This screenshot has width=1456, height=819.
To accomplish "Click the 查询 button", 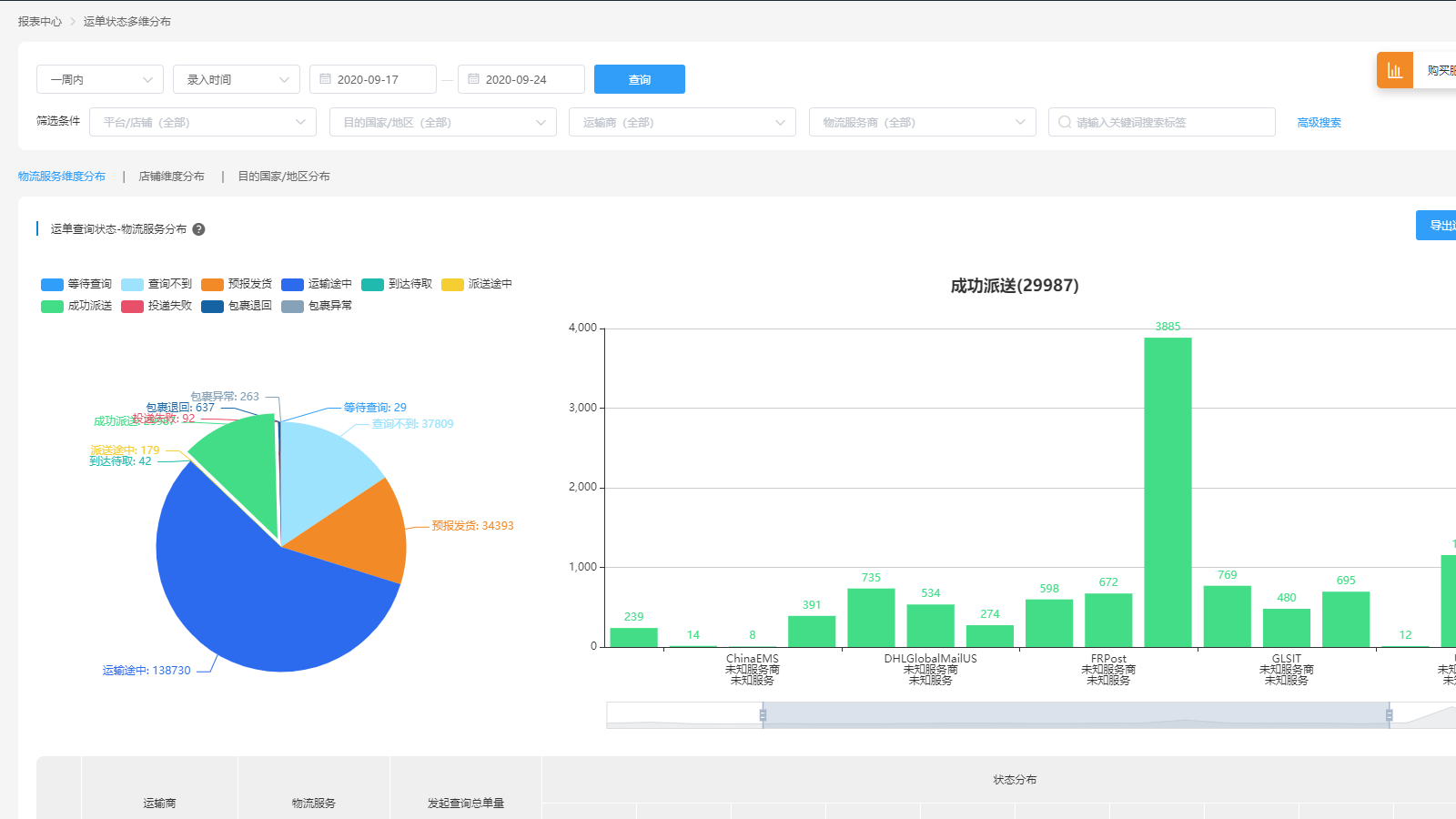I will [x=639, y=79].
